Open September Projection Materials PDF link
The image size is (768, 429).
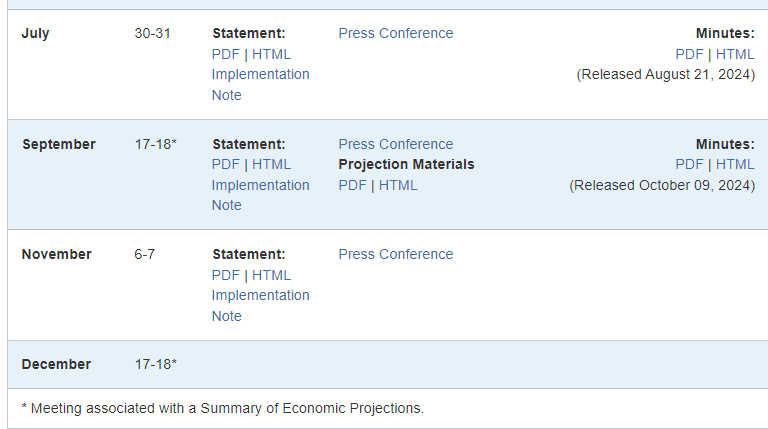coord(353,186)
